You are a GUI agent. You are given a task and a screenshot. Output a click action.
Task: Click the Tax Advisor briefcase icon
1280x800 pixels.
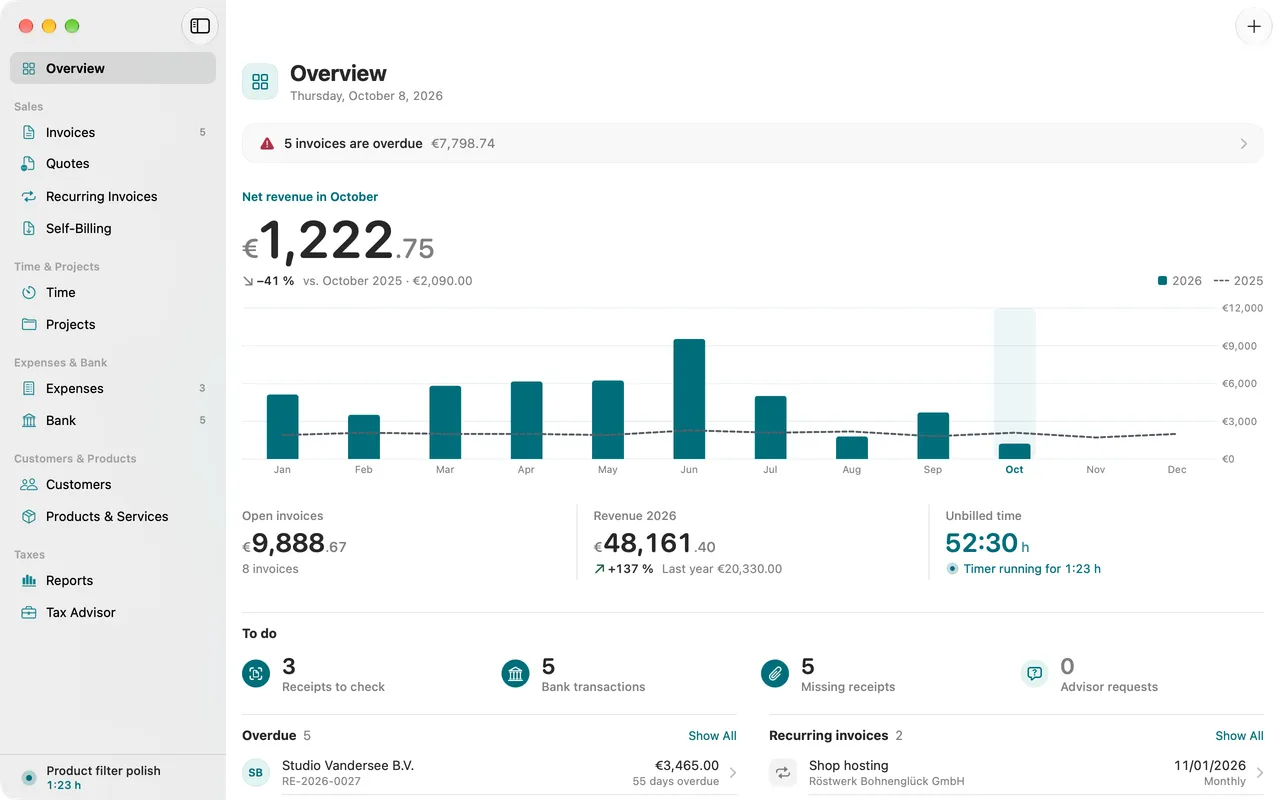tap(29, 612)
